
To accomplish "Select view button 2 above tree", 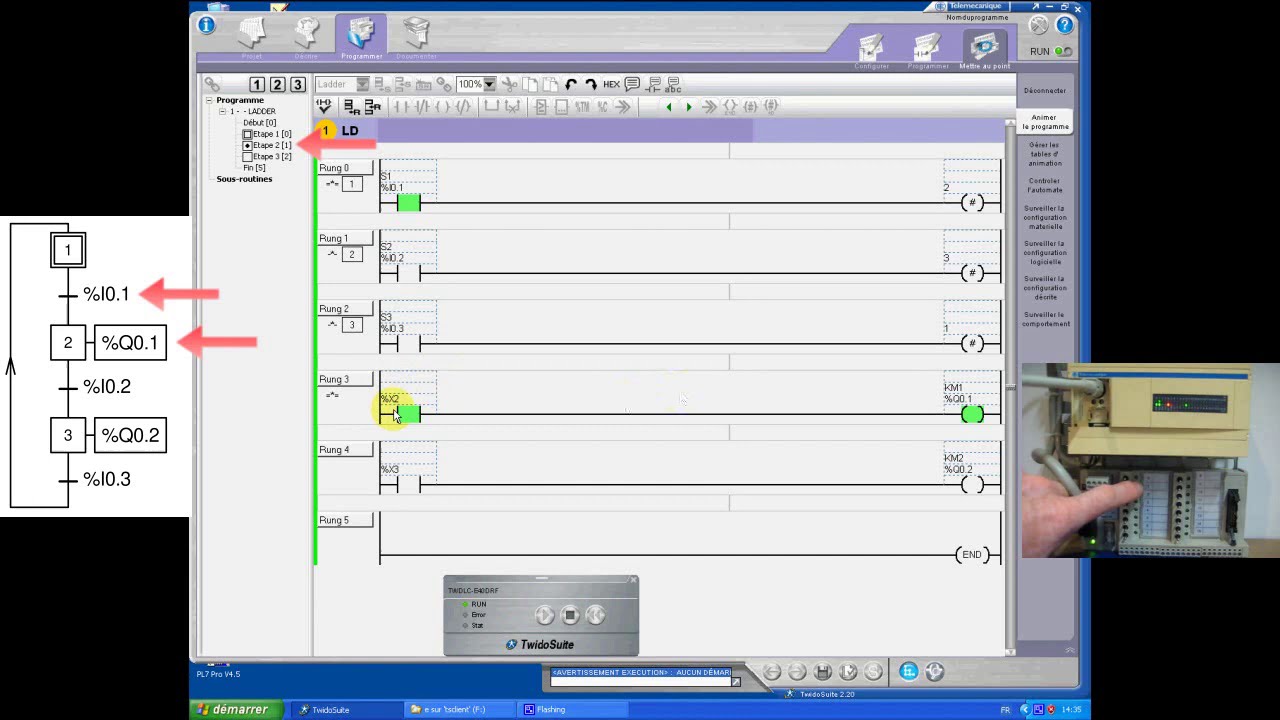I will (277, 85).
